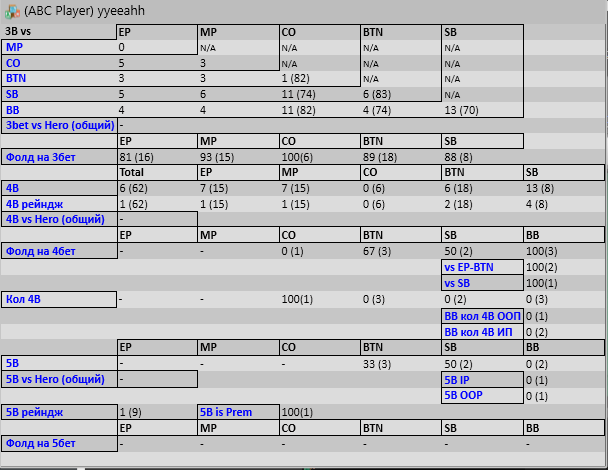The height and width of the screenshot is (470, 608).
Task: Click the blue CO row label
Action: 13,63
